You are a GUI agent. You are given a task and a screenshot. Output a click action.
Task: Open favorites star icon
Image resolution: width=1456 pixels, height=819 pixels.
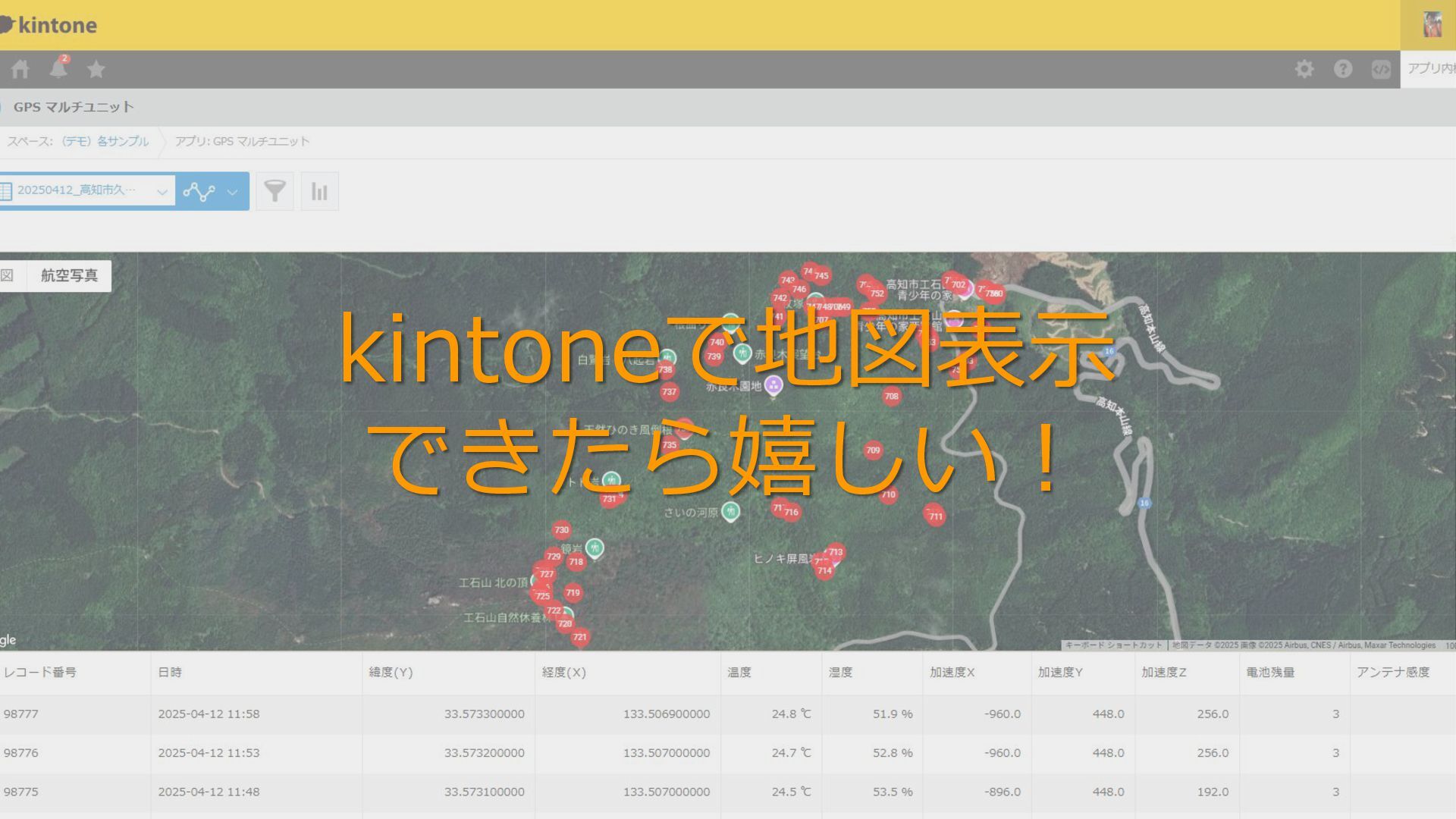(96, 69)
